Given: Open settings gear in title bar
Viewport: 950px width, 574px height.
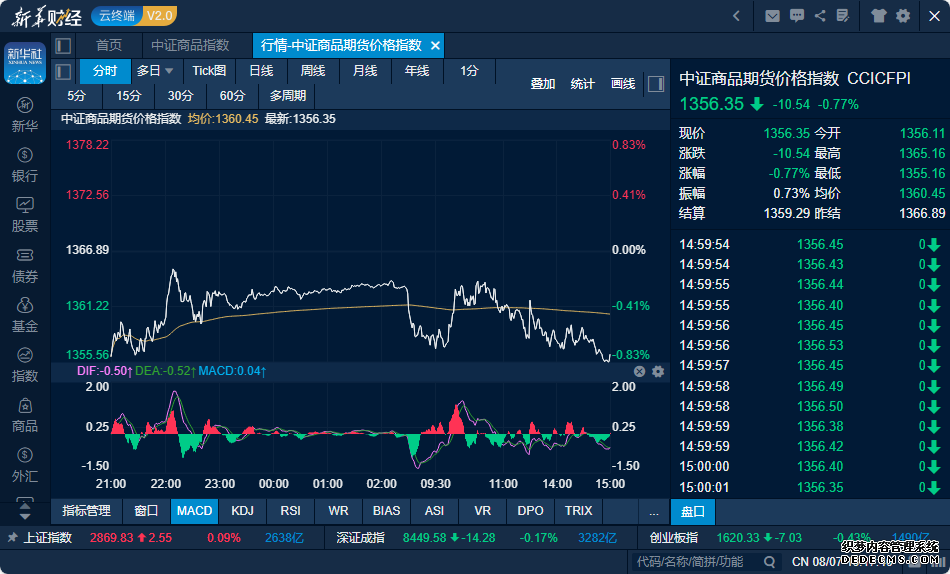Looking at the screenshot, I should 903,16.
